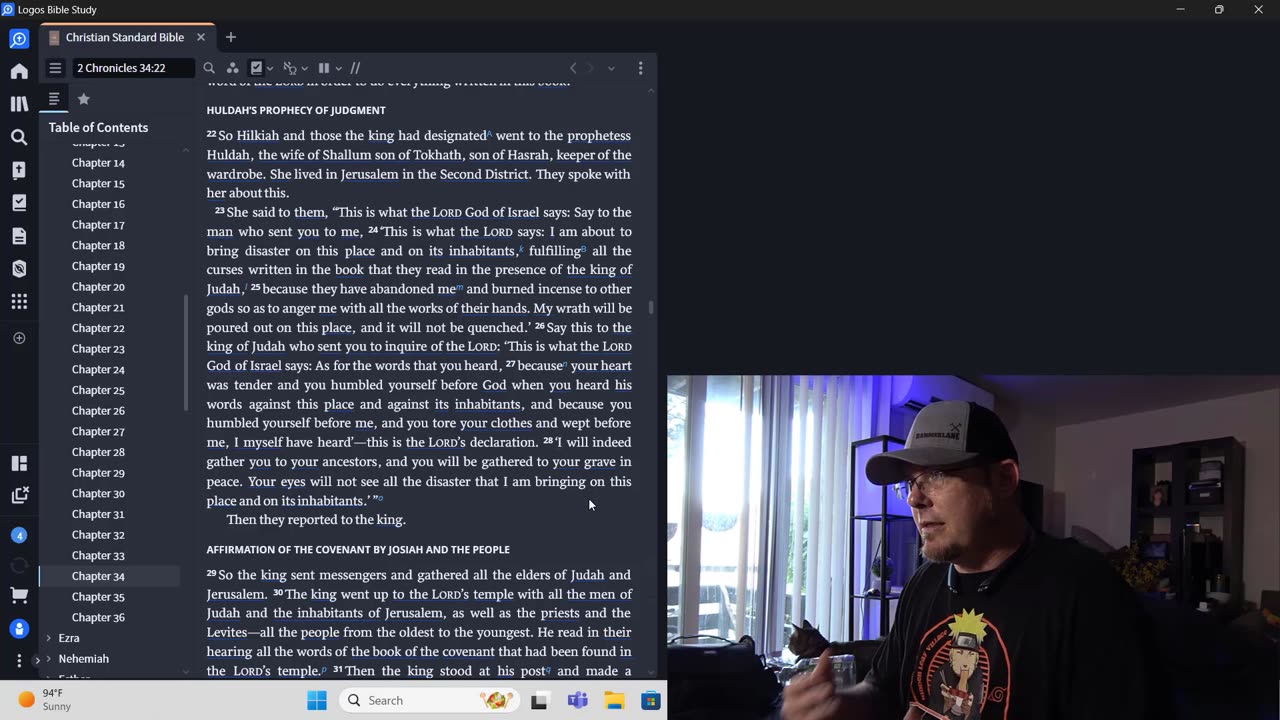Open the Search icon in the left sidebar

point(19,137)
